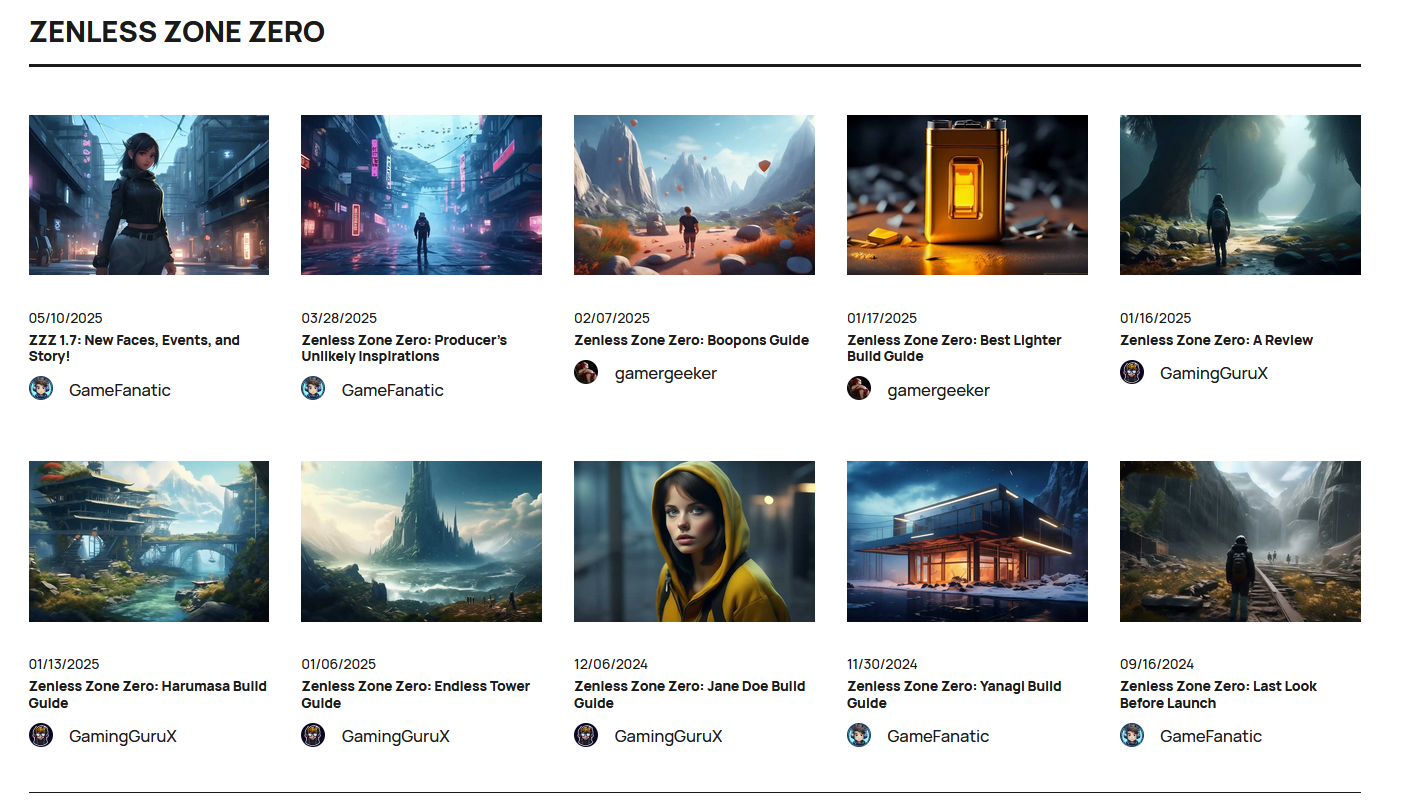The height and width of the screenshot is (800, 1402).
Task: Click the date 02/07/2025
Action: click(x=612, y=318)
